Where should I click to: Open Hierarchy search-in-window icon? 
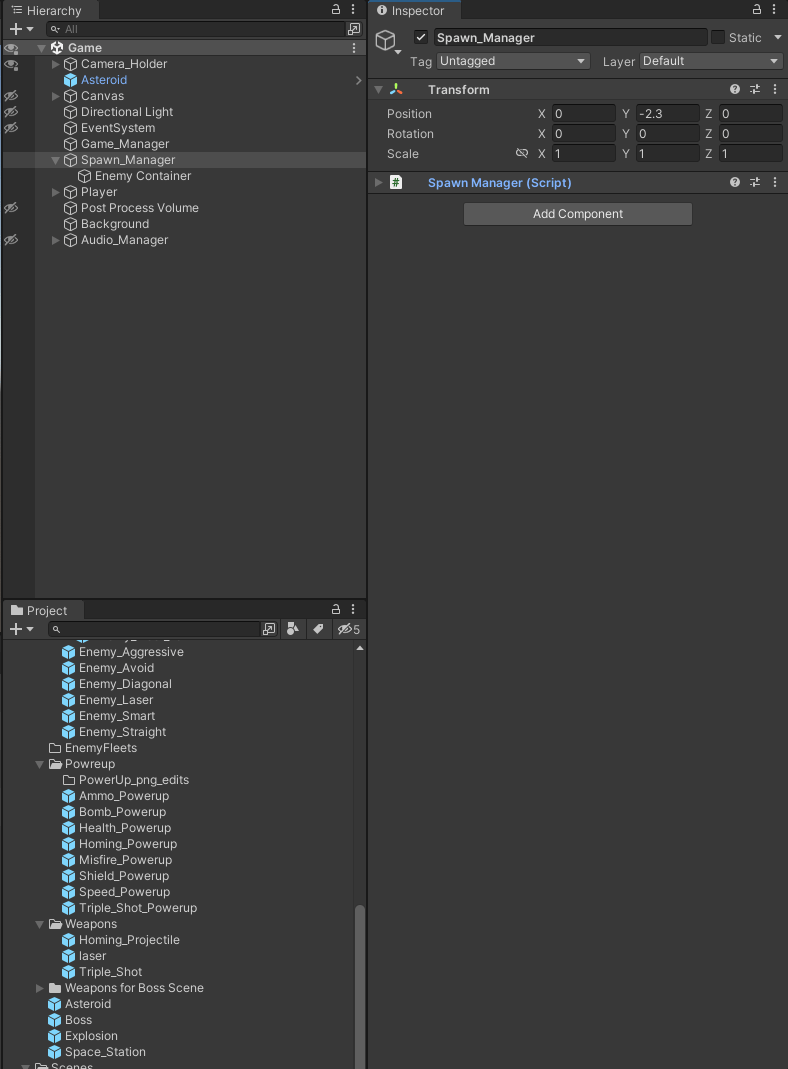pos(354,29)
